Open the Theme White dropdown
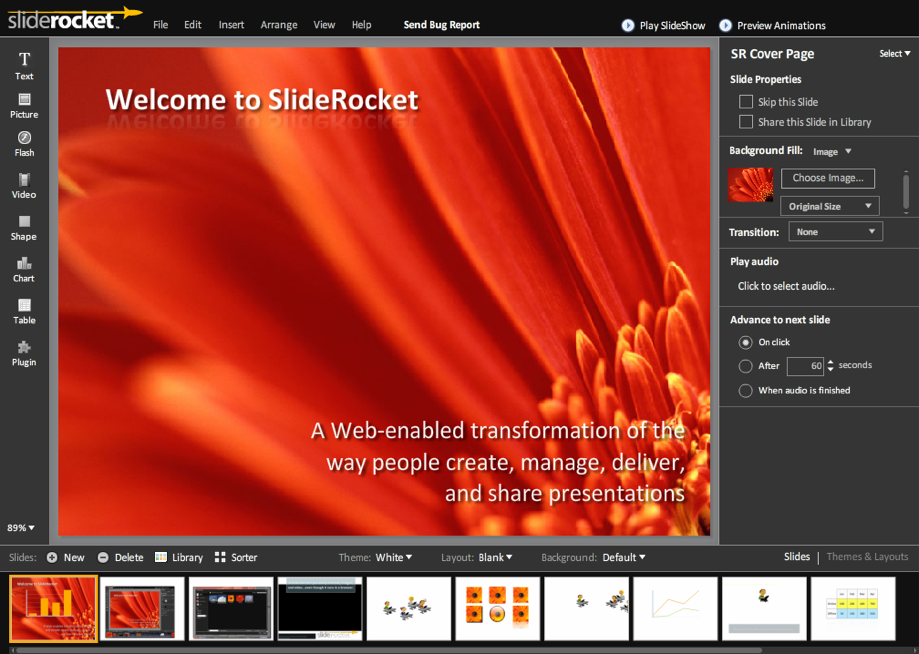The image size is (919, 654). 393,558
